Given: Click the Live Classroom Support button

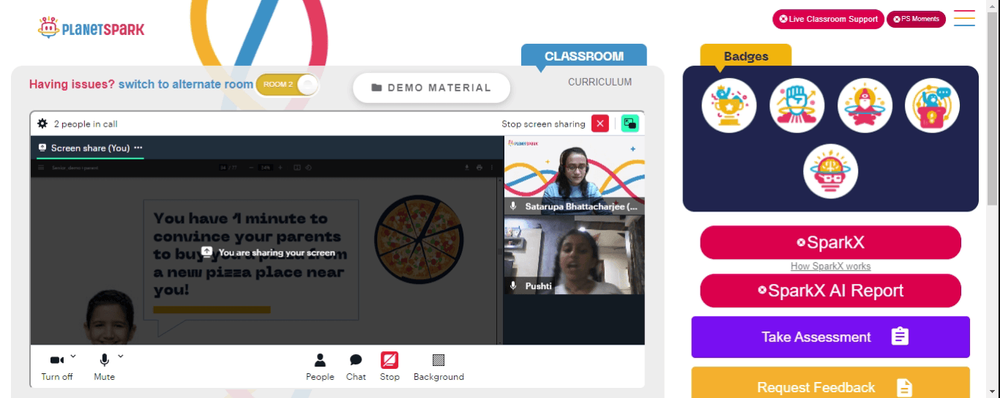Looking at the screenshot, I should tap(828, 19).
